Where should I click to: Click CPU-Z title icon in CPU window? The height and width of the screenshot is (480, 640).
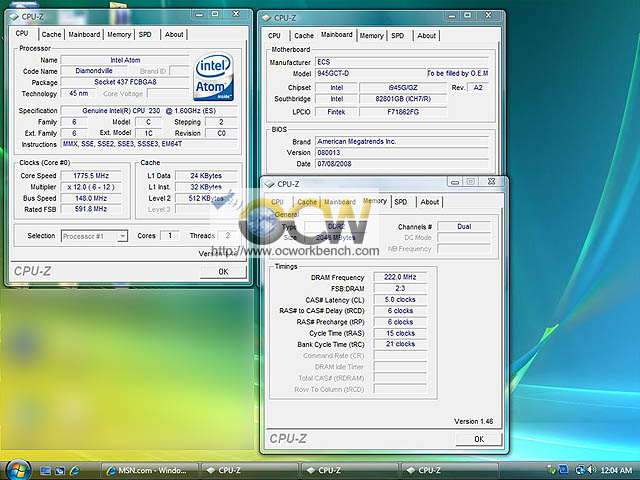coord(13,17)
